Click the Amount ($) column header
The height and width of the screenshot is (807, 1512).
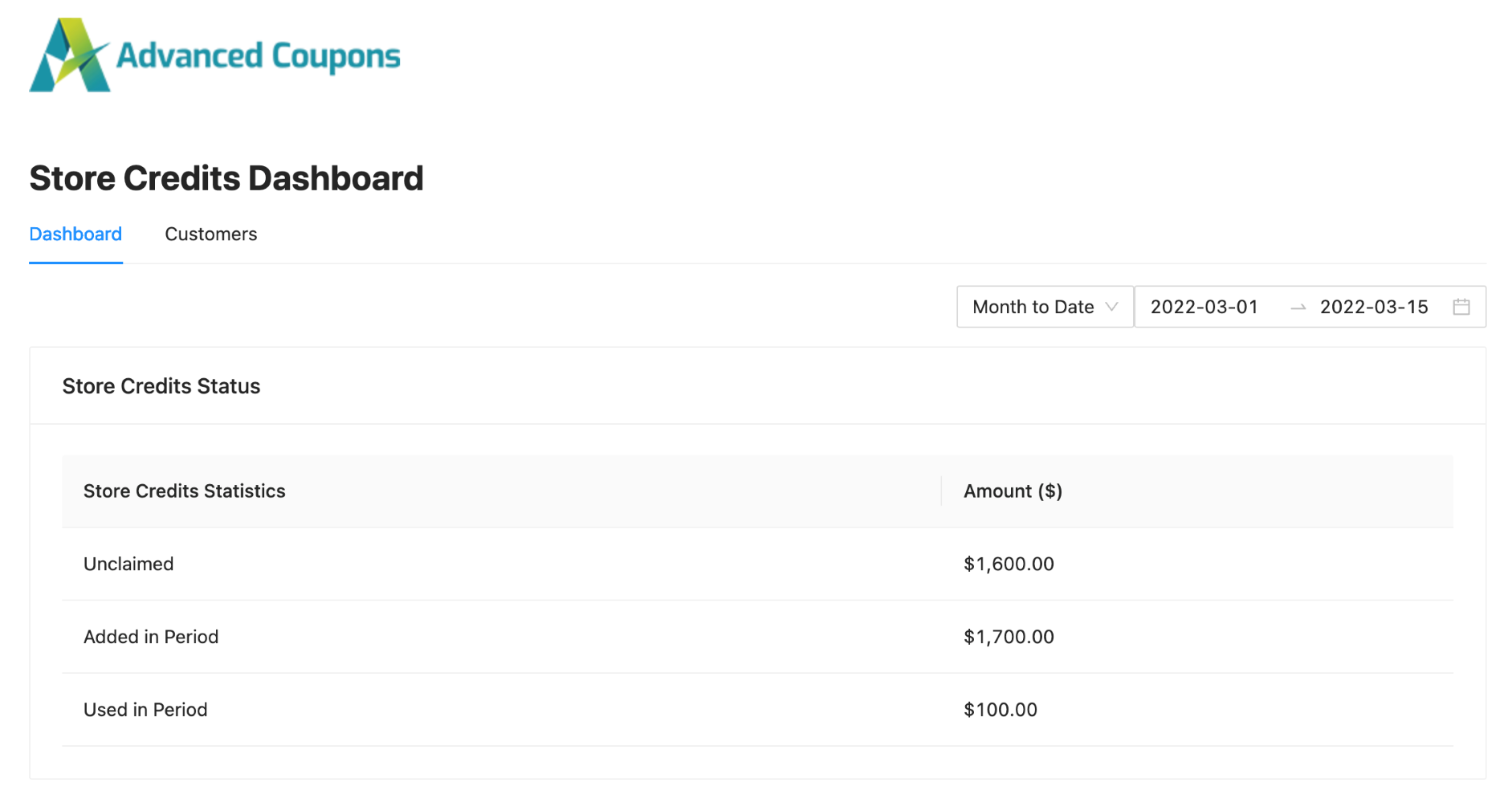click(1013, 491)
